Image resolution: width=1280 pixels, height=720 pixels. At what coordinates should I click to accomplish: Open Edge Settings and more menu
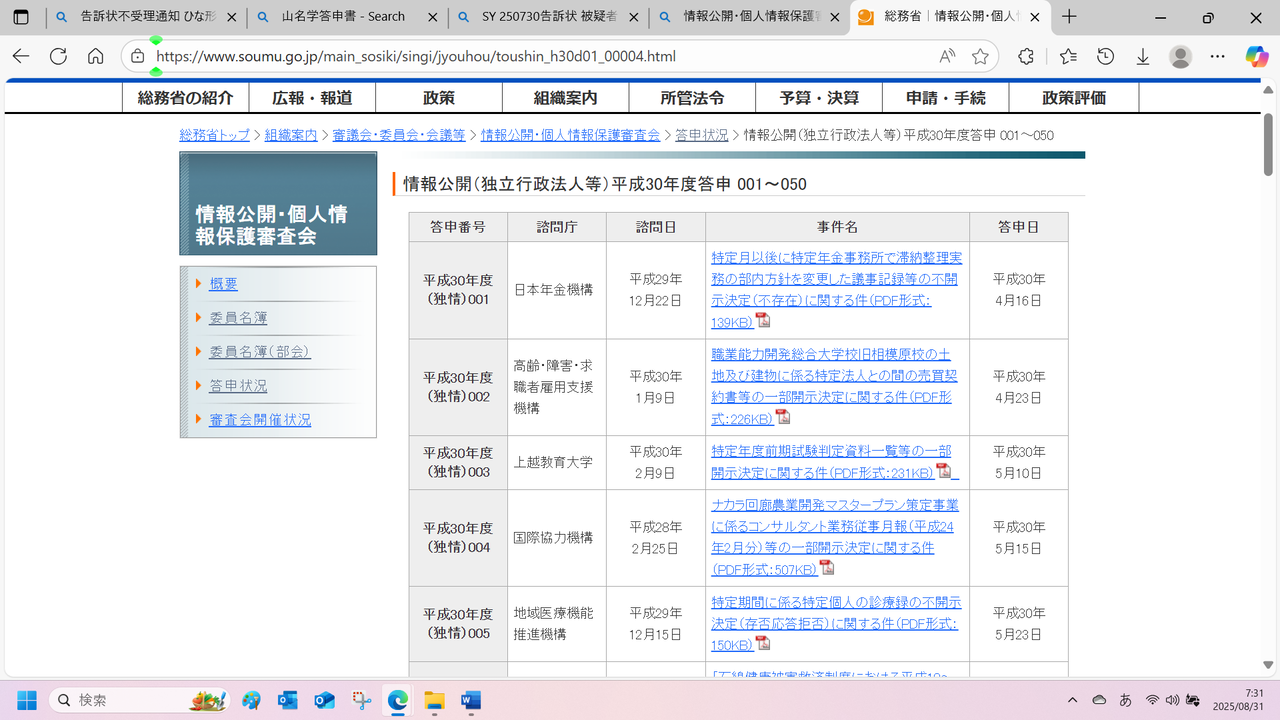1218,57
